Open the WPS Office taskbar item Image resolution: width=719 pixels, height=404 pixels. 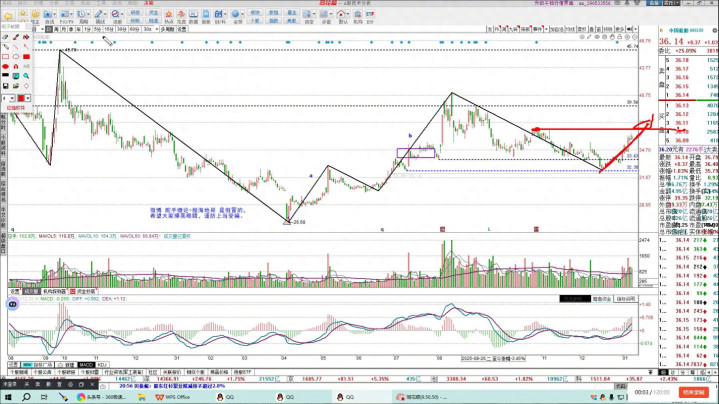(172, 397)
